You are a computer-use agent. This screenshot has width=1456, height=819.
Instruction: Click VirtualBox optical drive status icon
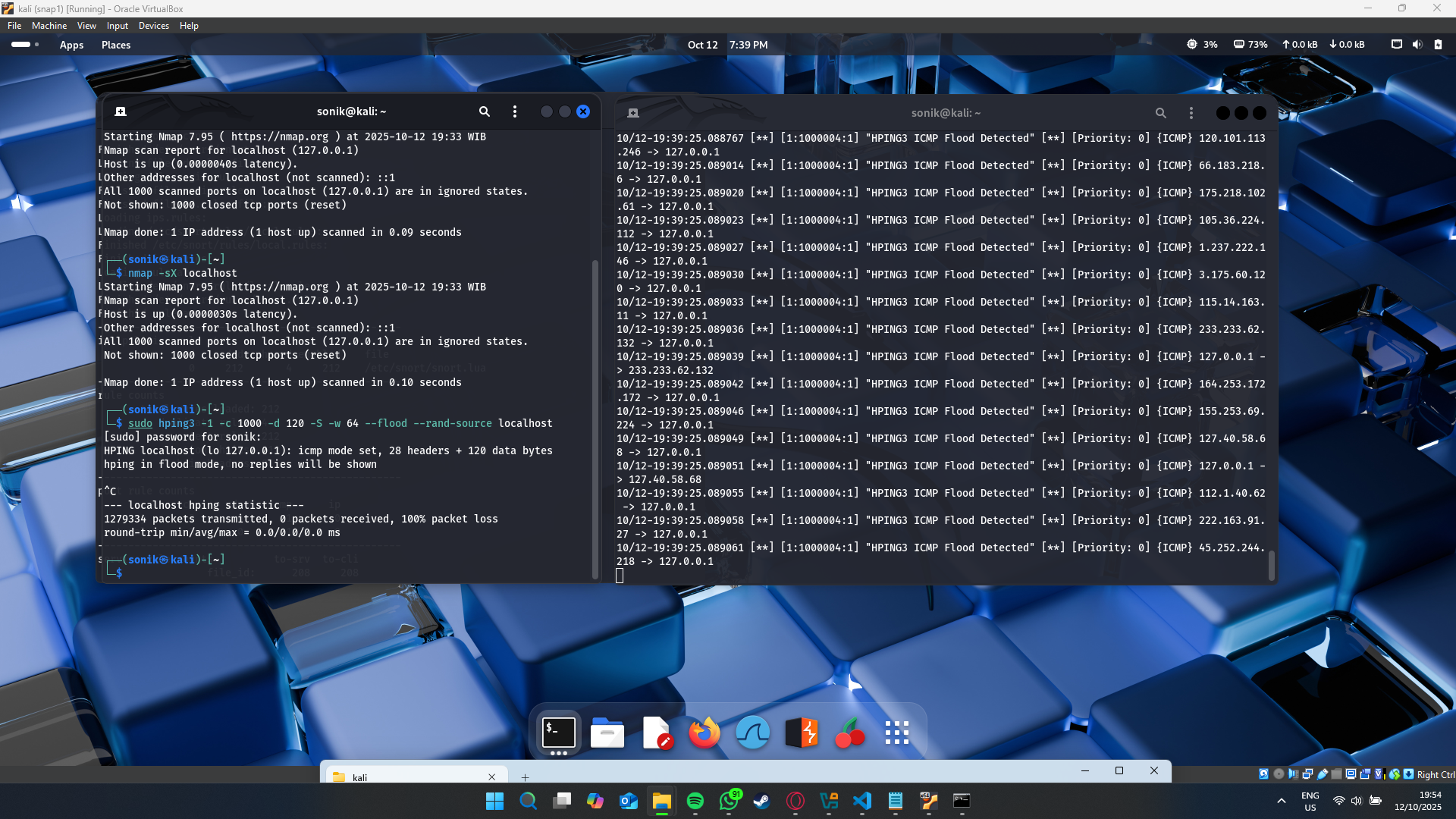[1279, 774]
